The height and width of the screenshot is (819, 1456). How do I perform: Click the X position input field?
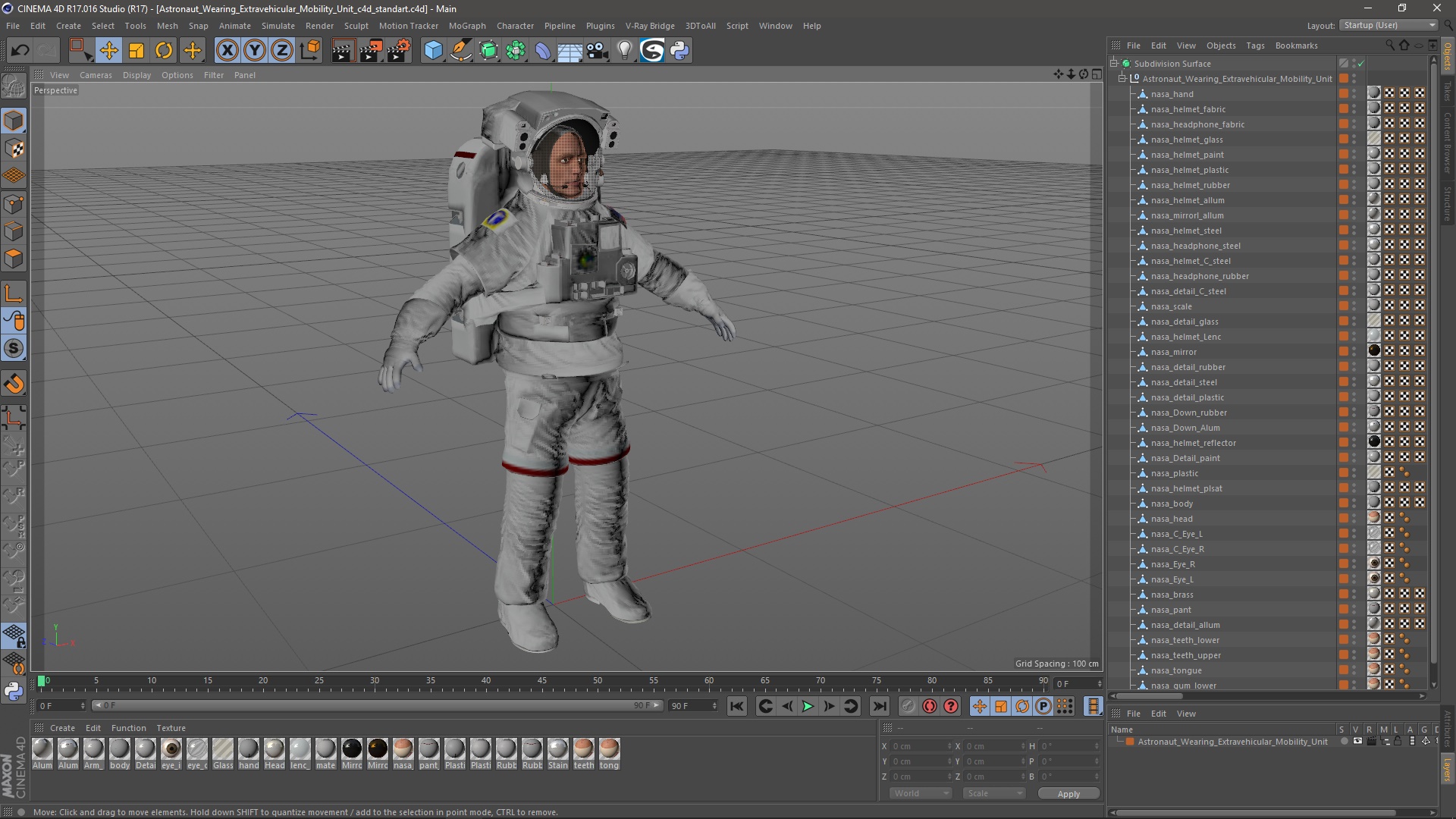coord(918,746)
